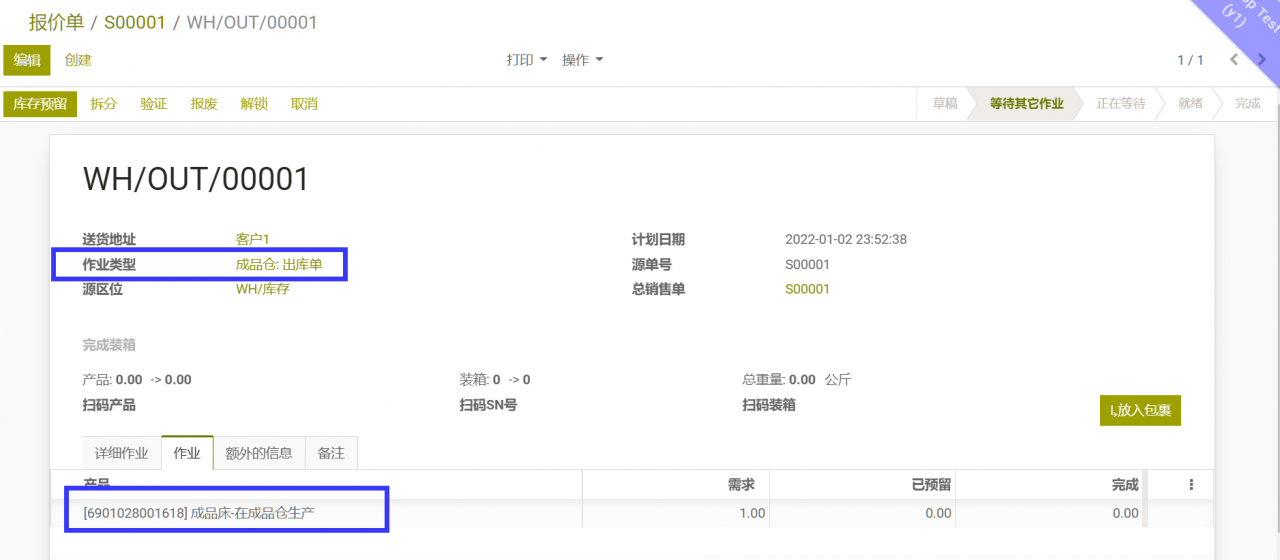The width and height of the screenshot is (1280, 560).
Task: Click planned date 2022-01-02 23:52:38
Action: [846, 240]
